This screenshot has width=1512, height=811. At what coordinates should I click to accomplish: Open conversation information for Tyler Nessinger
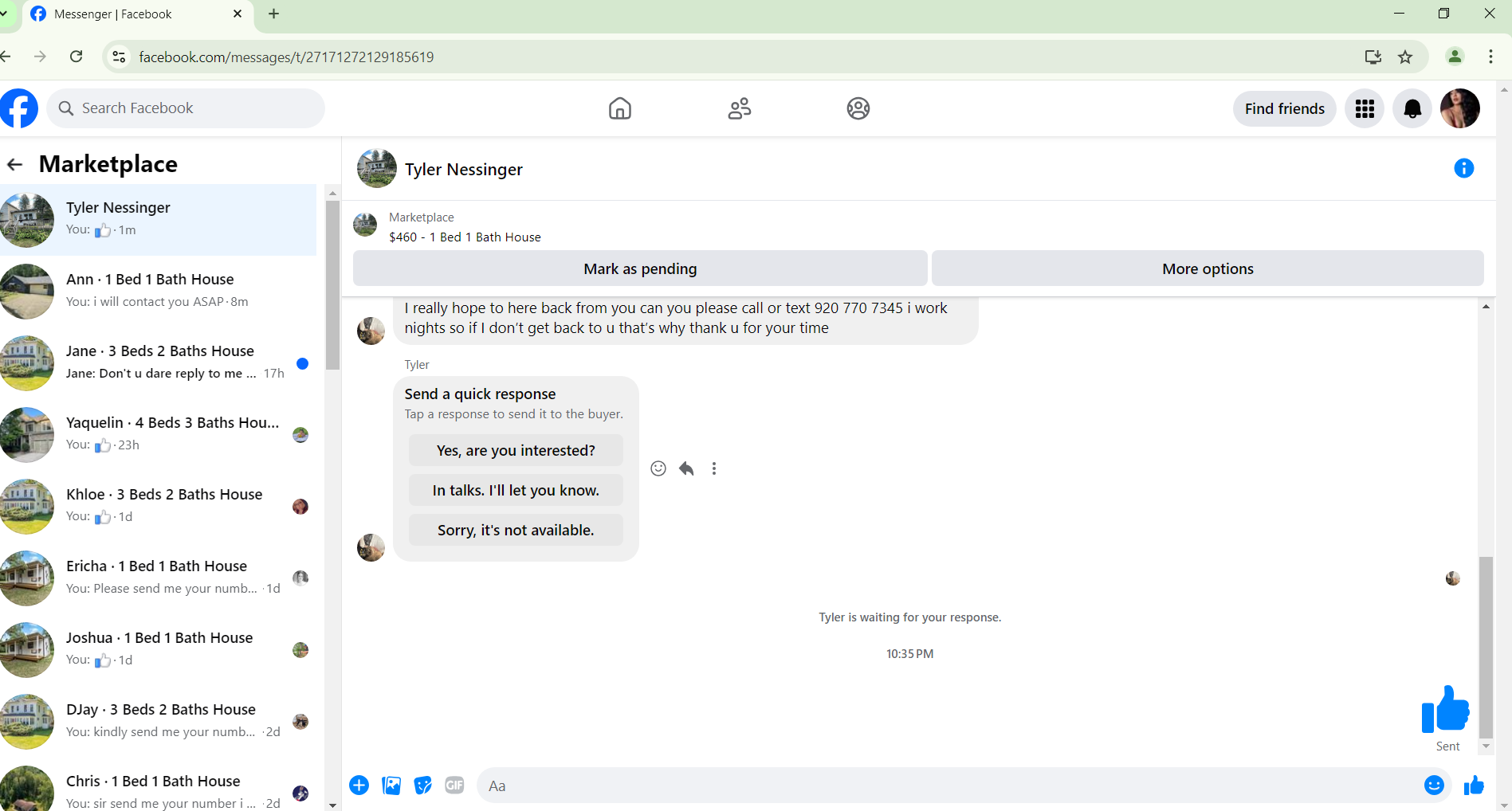click(x=1464, y=168)
